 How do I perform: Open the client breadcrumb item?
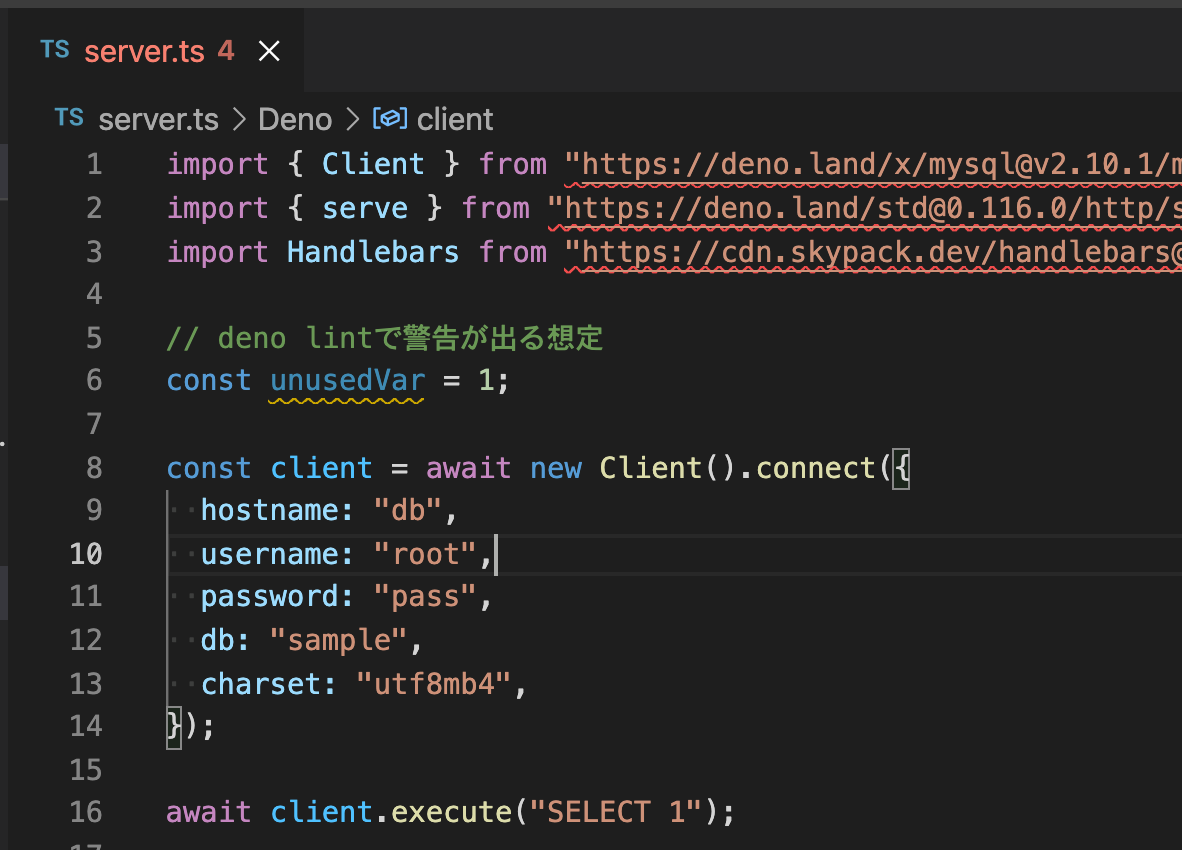pyautogui.click(x=455, y=119)
